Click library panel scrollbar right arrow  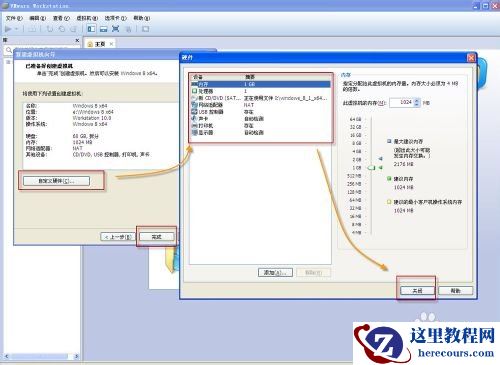tap(77, 356)
